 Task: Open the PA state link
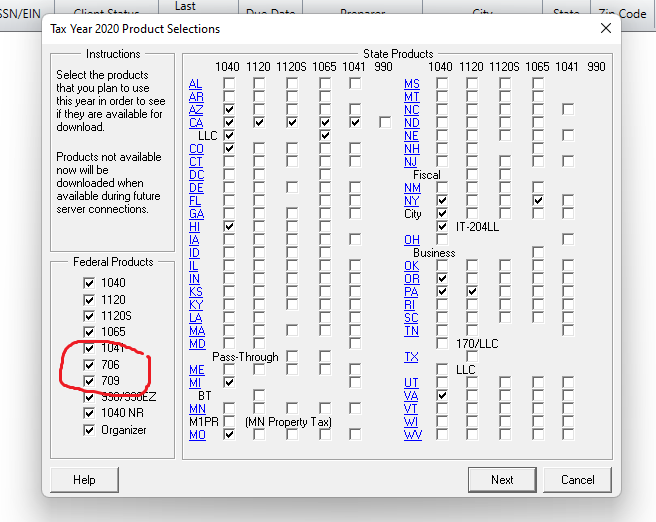coord(411,291)
